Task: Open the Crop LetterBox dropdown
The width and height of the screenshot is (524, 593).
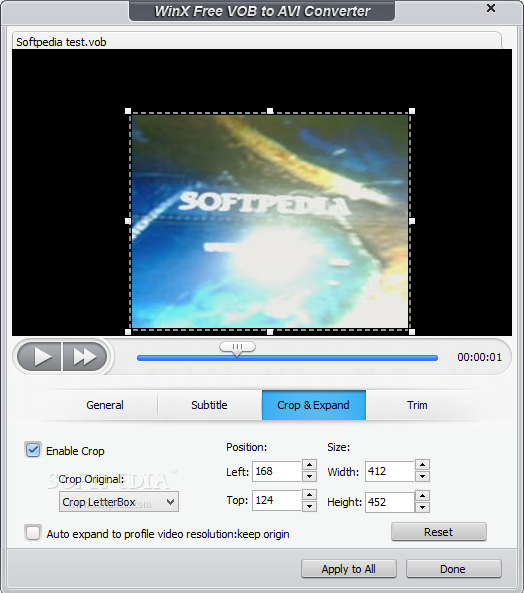Action: coord(119,502)
